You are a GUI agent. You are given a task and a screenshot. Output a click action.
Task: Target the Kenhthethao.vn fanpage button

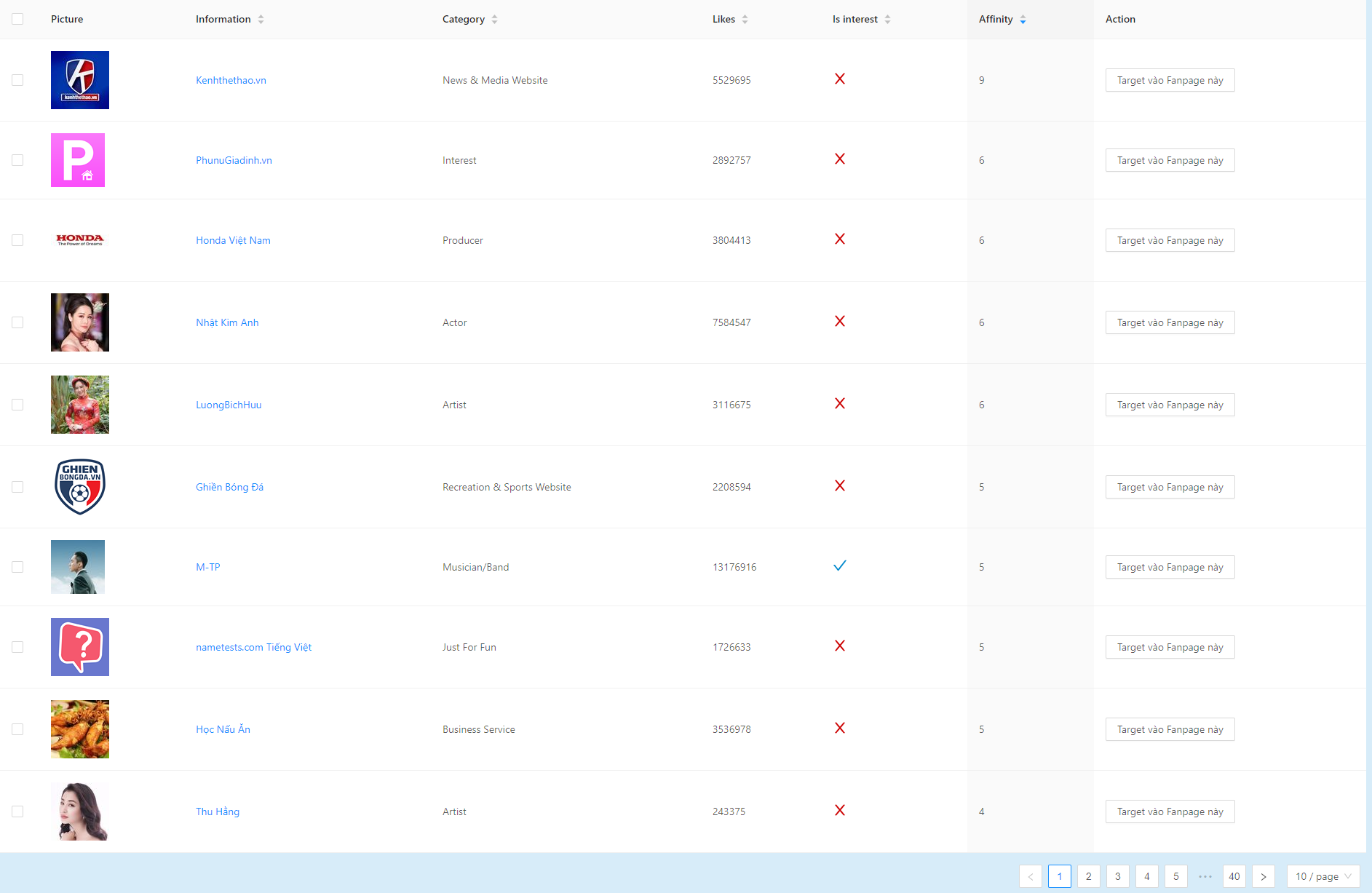1170,80
